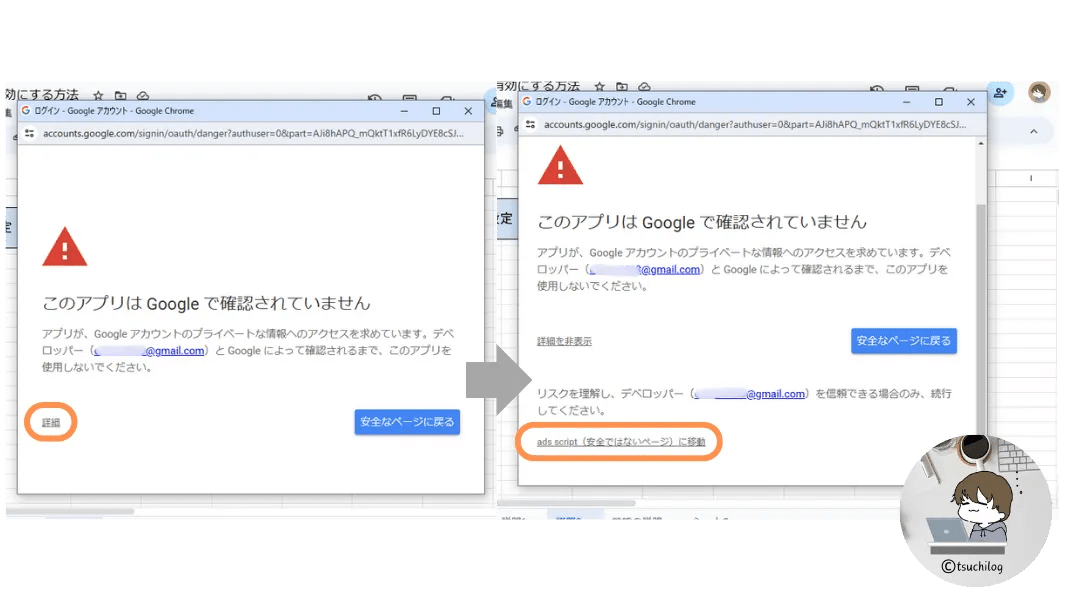Click the share person-add icon at top right

1000,93
